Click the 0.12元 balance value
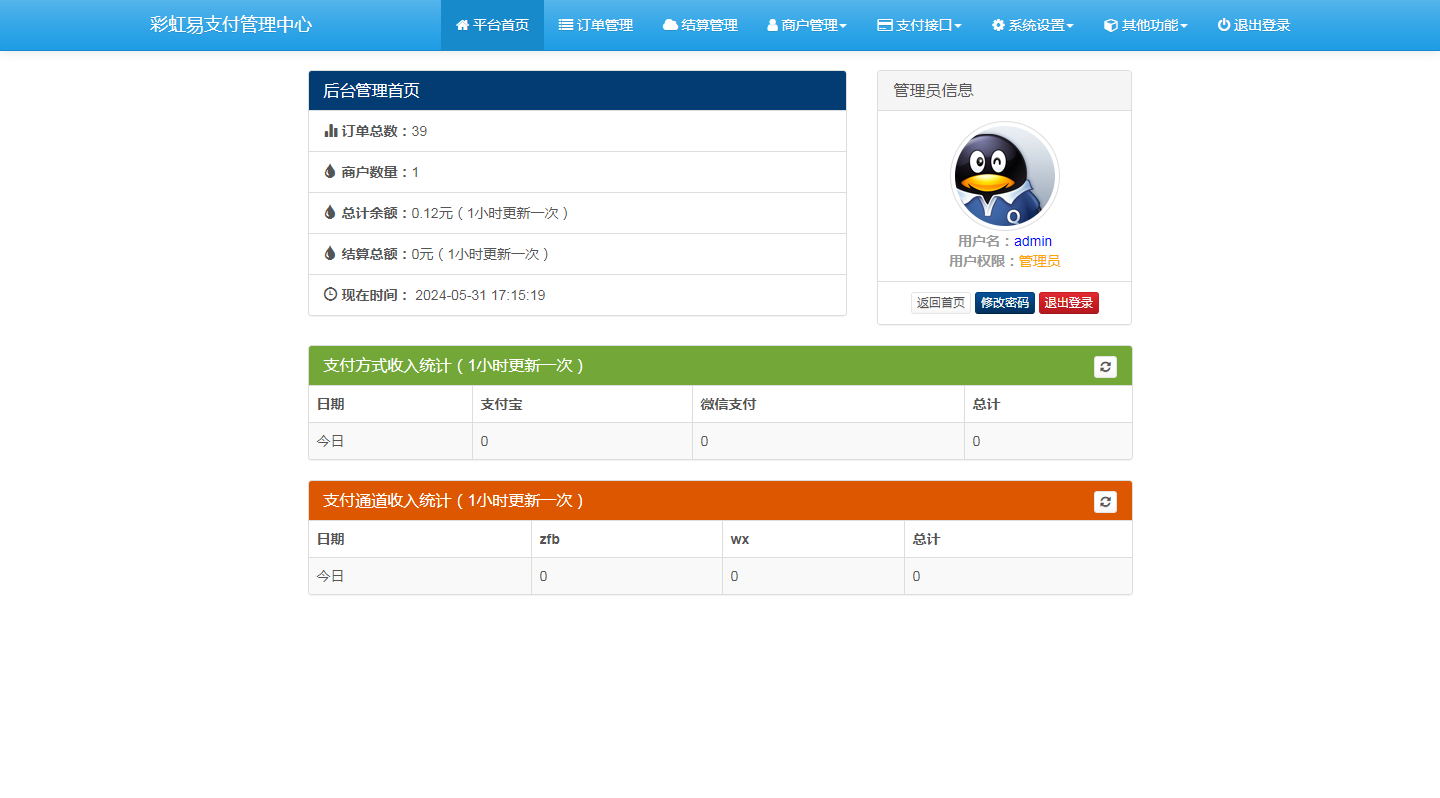 click(x=432, y=213)
